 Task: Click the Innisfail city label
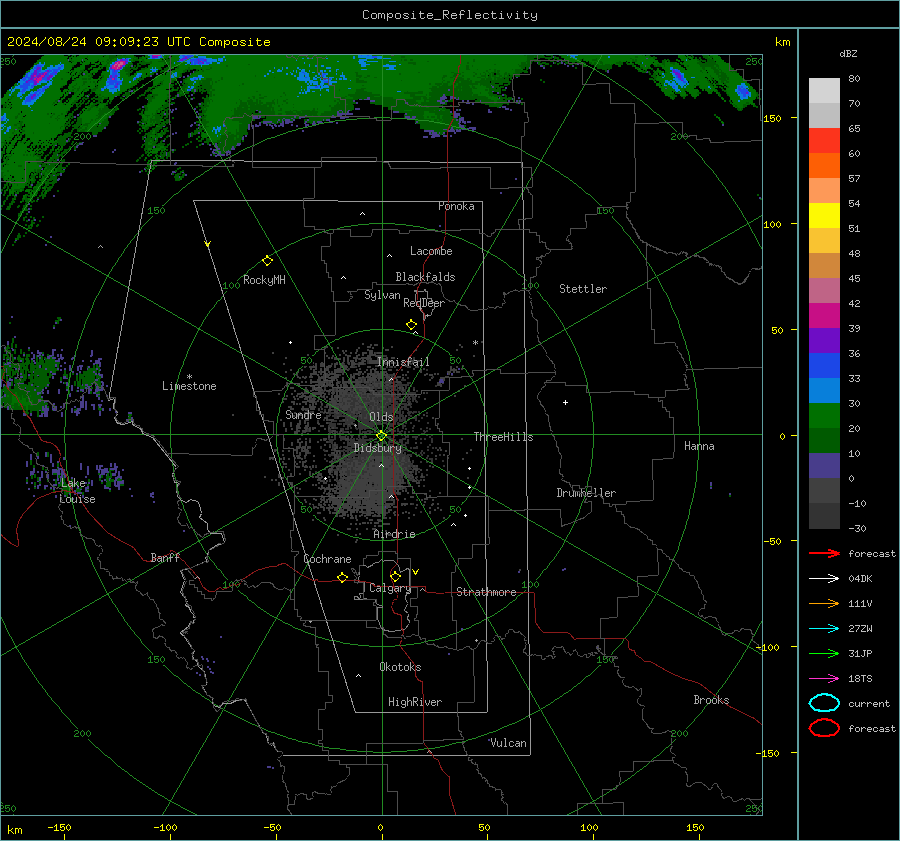point(403,362)
